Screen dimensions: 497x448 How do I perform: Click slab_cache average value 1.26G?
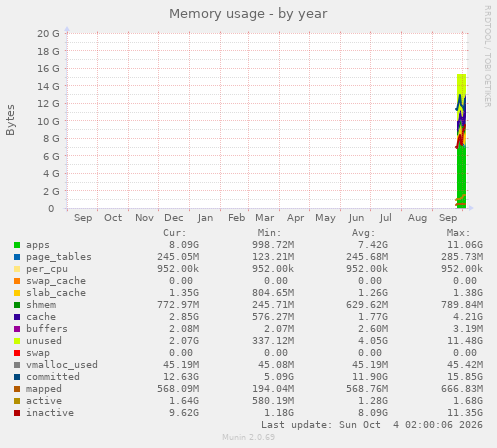(x=373, y=293)
